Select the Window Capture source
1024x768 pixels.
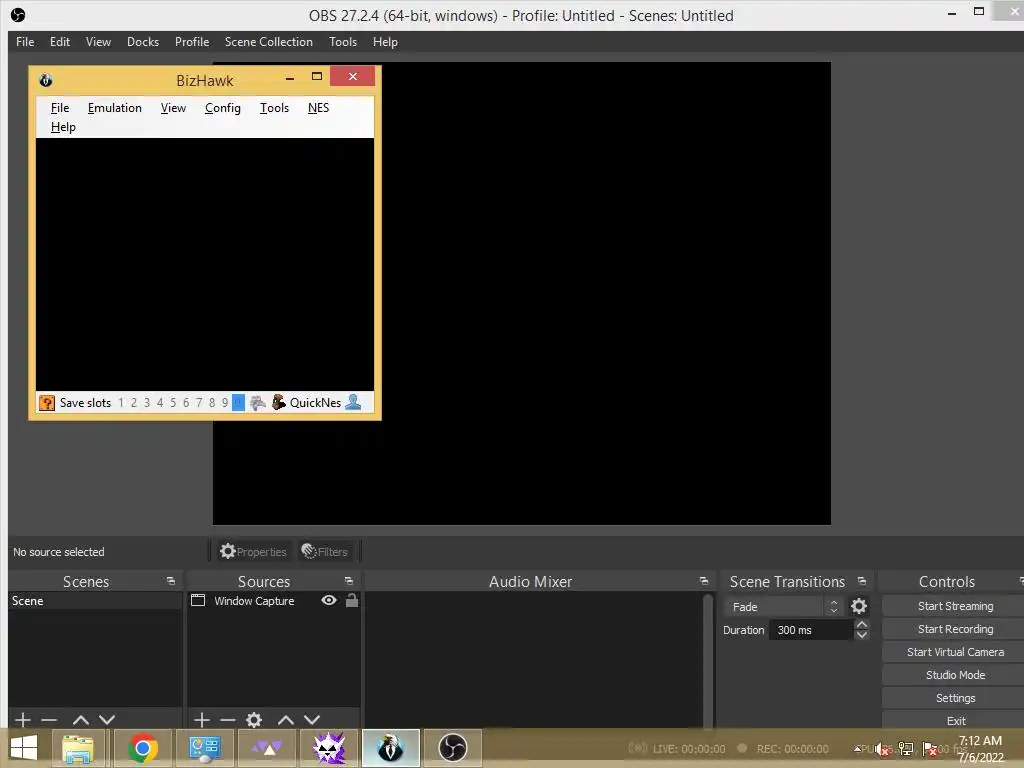pos(254,601)
